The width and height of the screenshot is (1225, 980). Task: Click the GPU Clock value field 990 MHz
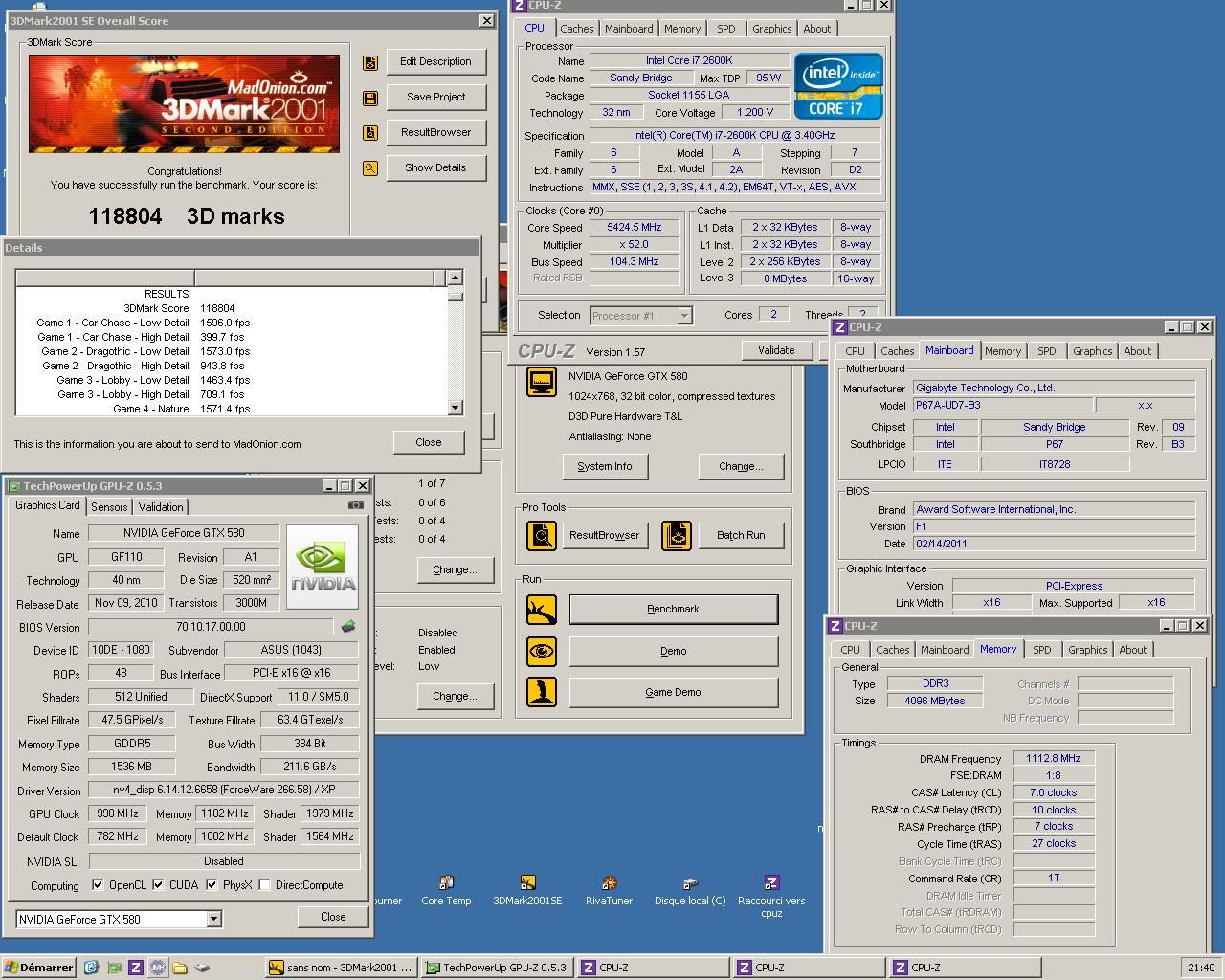[117, 814]
